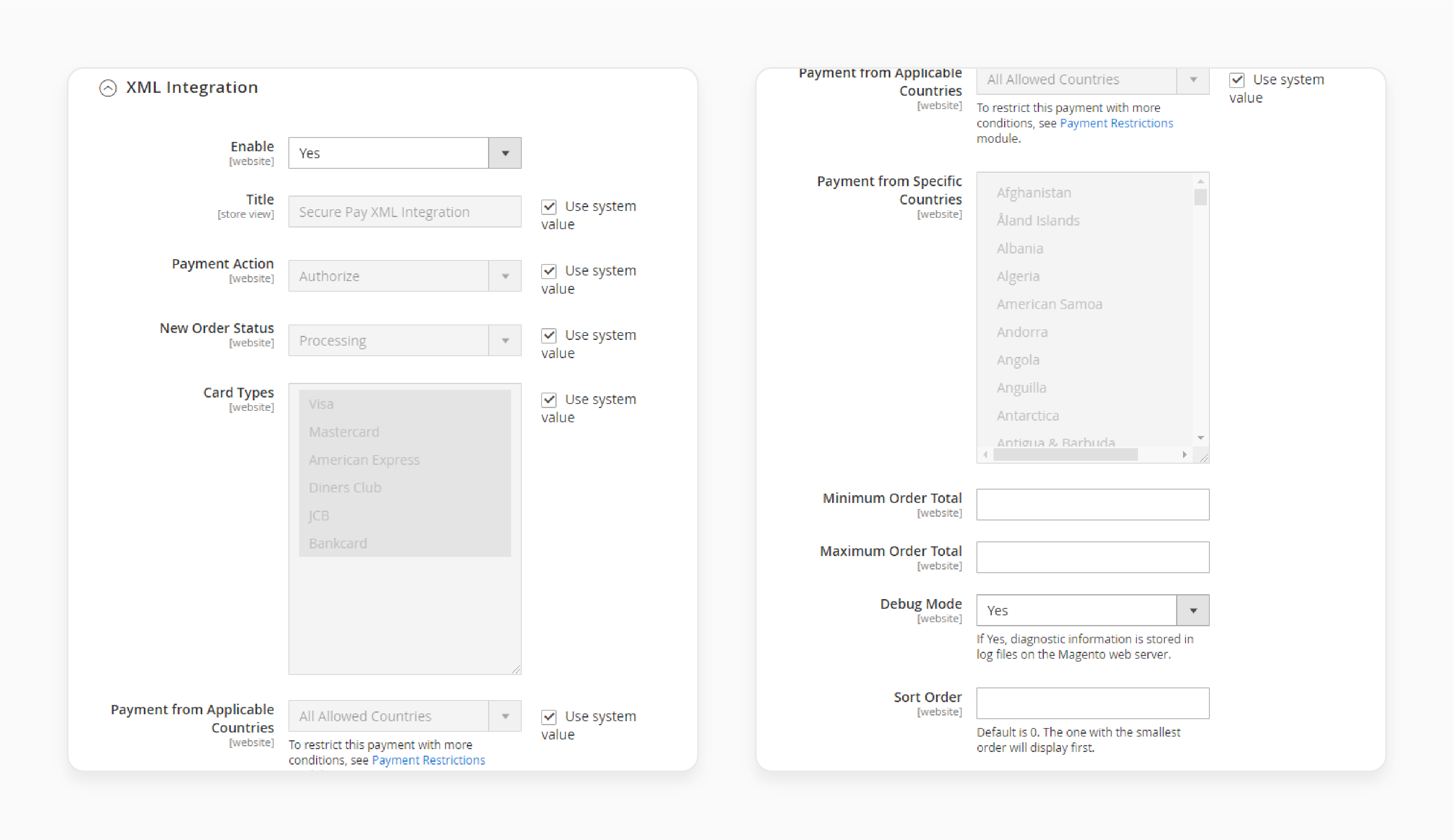Click the Minimum Order Total field
The width and height of the screenshot is (1454, 840).
tap(1092, 504)
